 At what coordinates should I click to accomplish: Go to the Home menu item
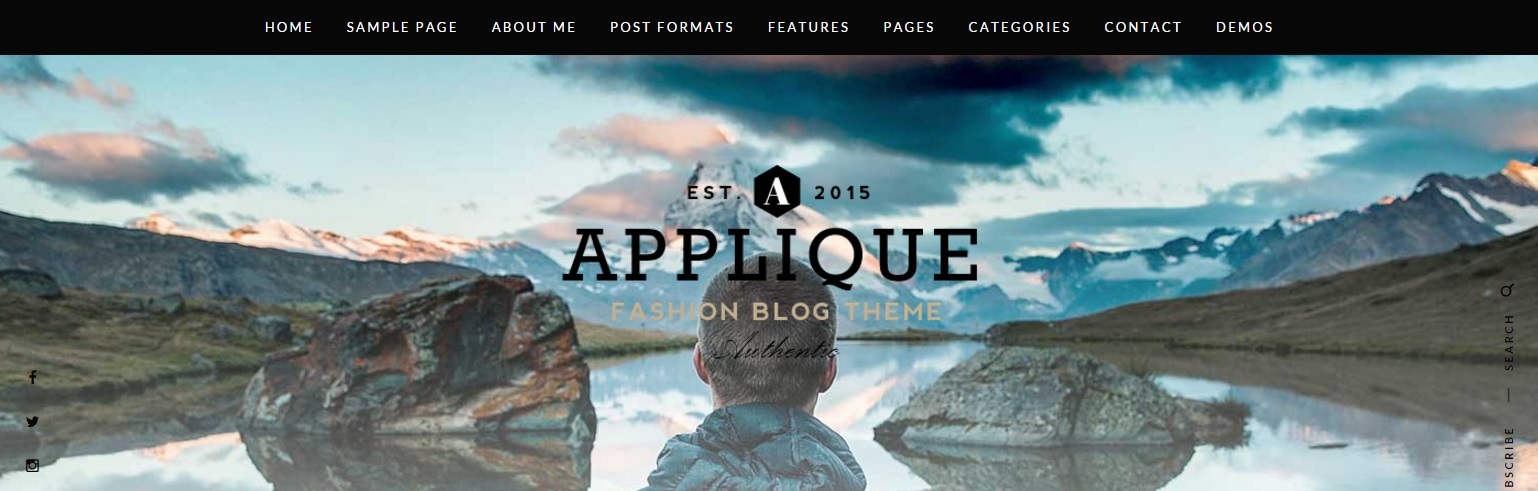pyautogui.click(x=289, y=27)
